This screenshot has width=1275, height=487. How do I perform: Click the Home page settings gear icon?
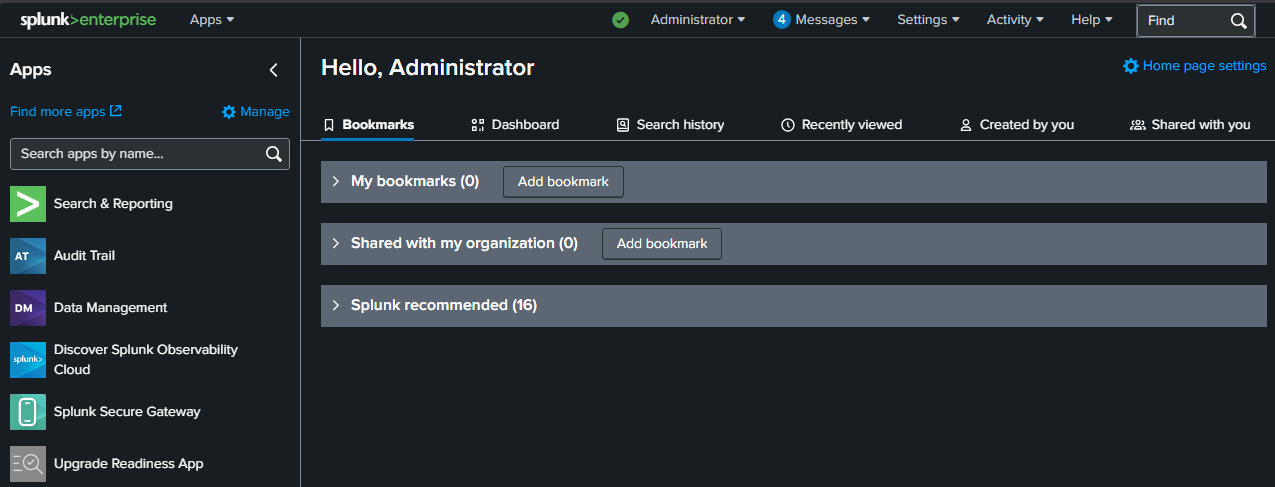1131,66
